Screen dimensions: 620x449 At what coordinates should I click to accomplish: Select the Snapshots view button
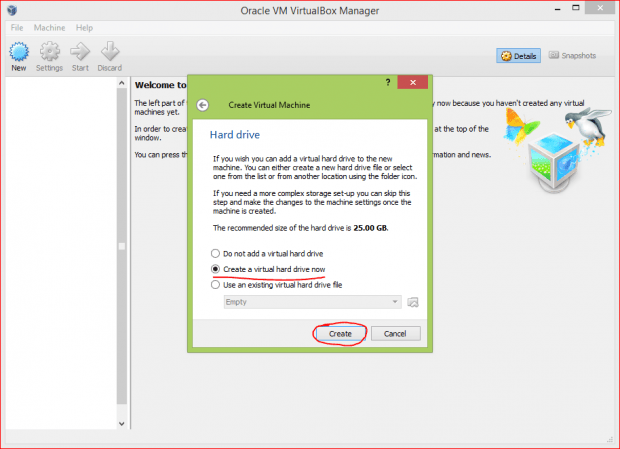(572, 56)
